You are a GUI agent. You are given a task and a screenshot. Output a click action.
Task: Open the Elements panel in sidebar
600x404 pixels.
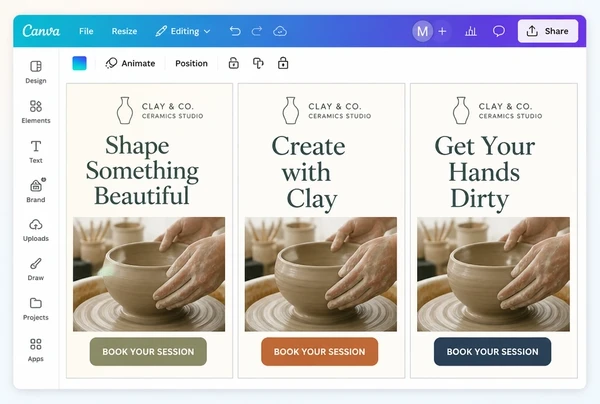coord(36,112)
